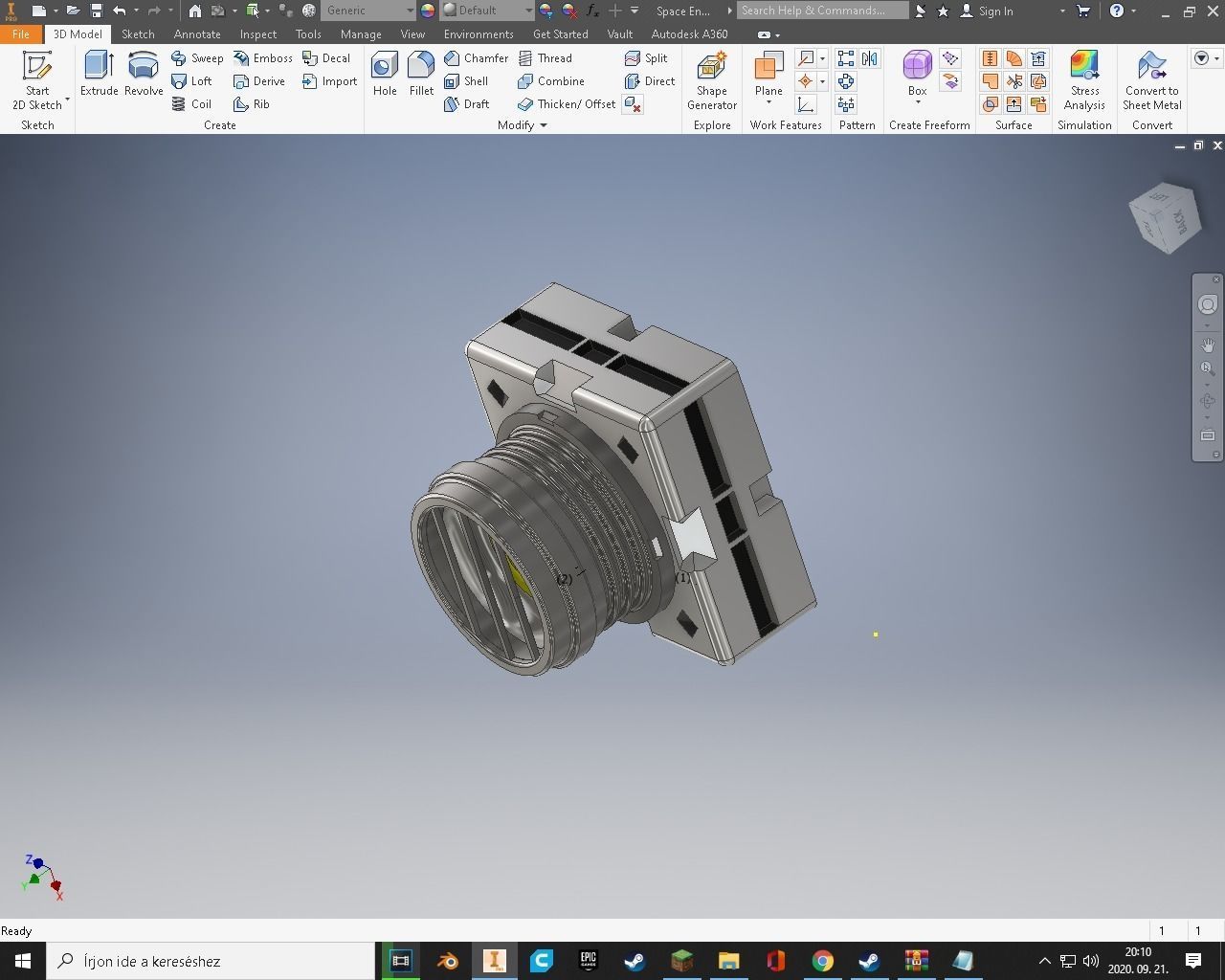The width and height of the screenshot is (1225, 980).
Task: Open Stress Analysis simulation
Action: click(1083, 80)
